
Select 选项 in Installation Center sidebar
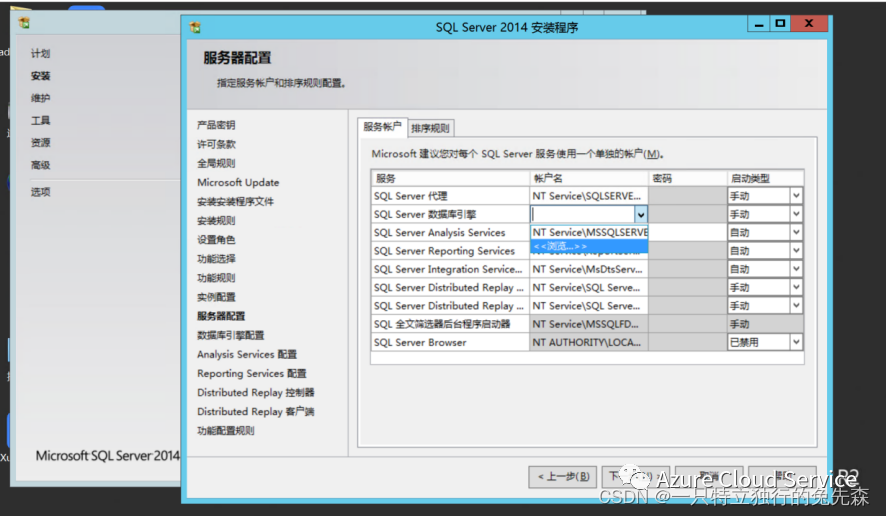[41, 192]
